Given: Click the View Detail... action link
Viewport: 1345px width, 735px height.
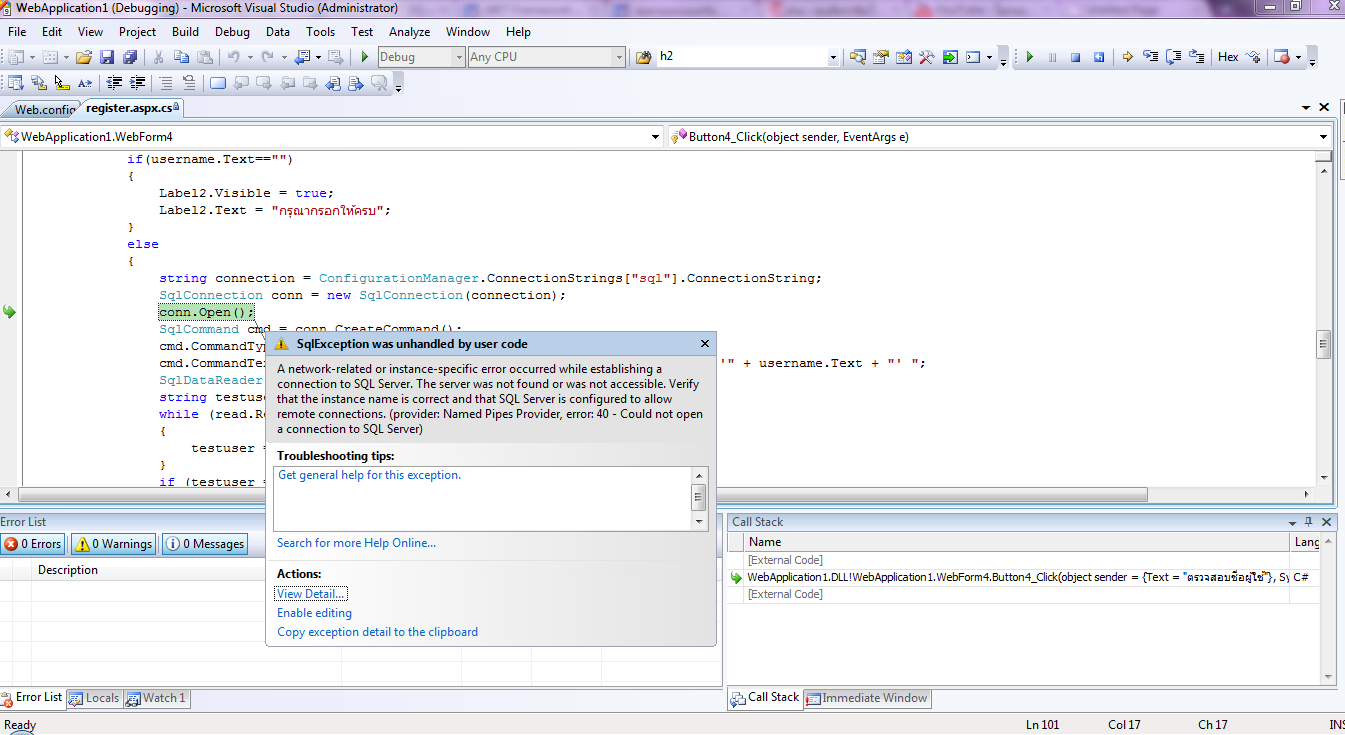Looking at the screenshot, I should 311,594.
